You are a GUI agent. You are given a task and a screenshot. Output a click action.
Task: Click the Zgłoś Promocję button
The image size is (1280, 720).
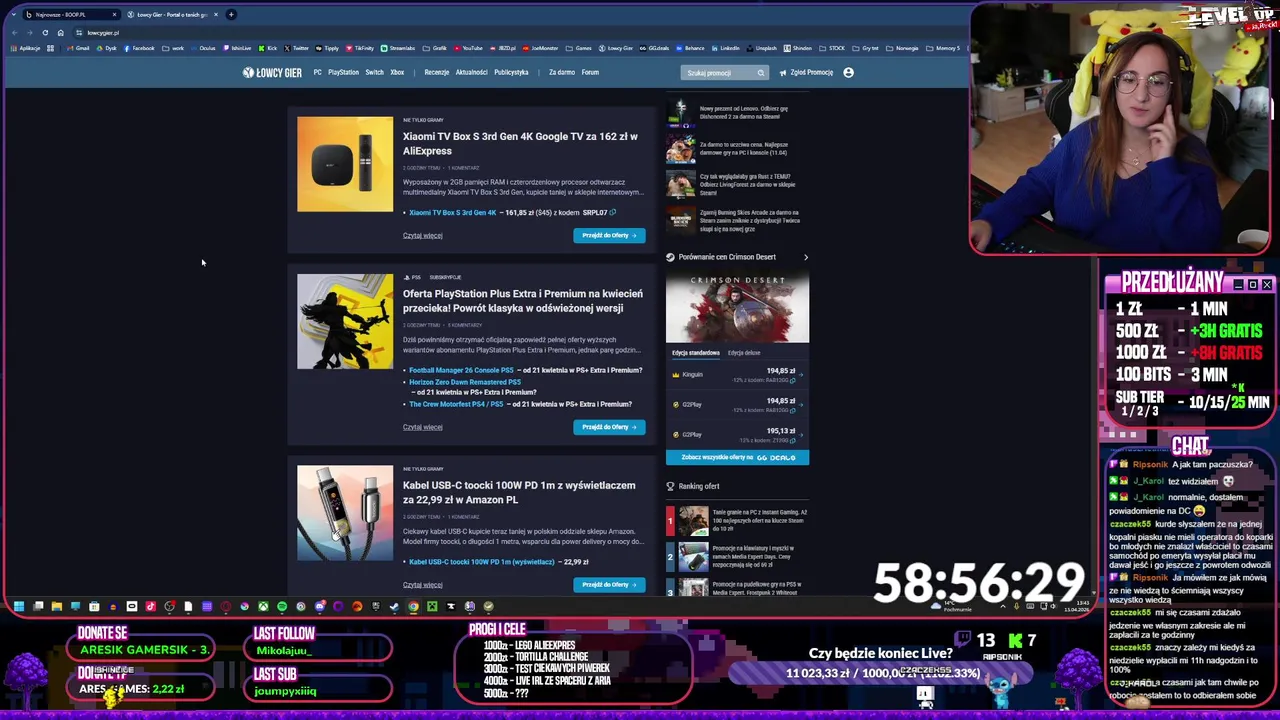[807, 72]
